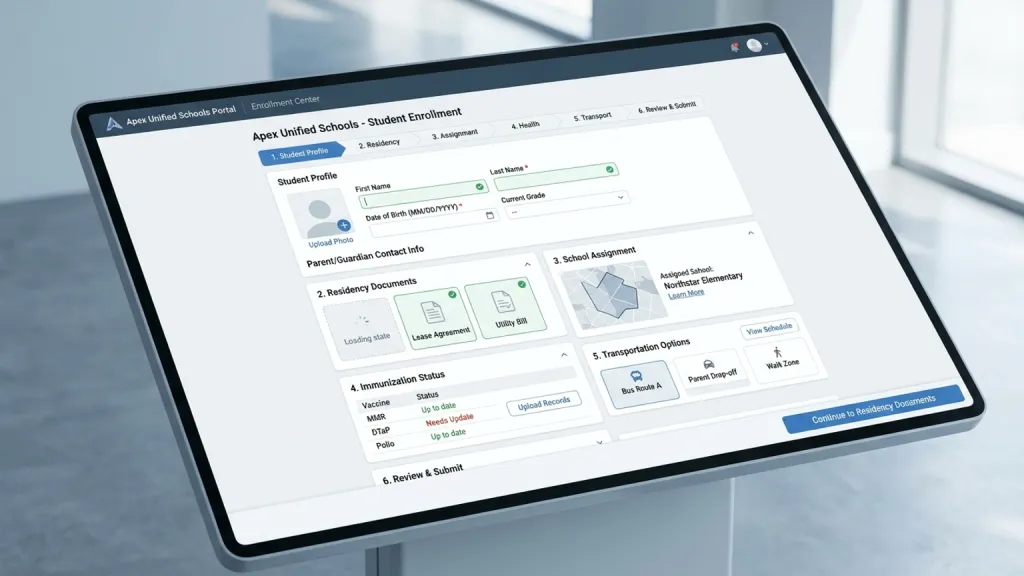Click the MMR vaccine row label
Viewport: 1024px width, 576px height.
click(x=376, y=418)
